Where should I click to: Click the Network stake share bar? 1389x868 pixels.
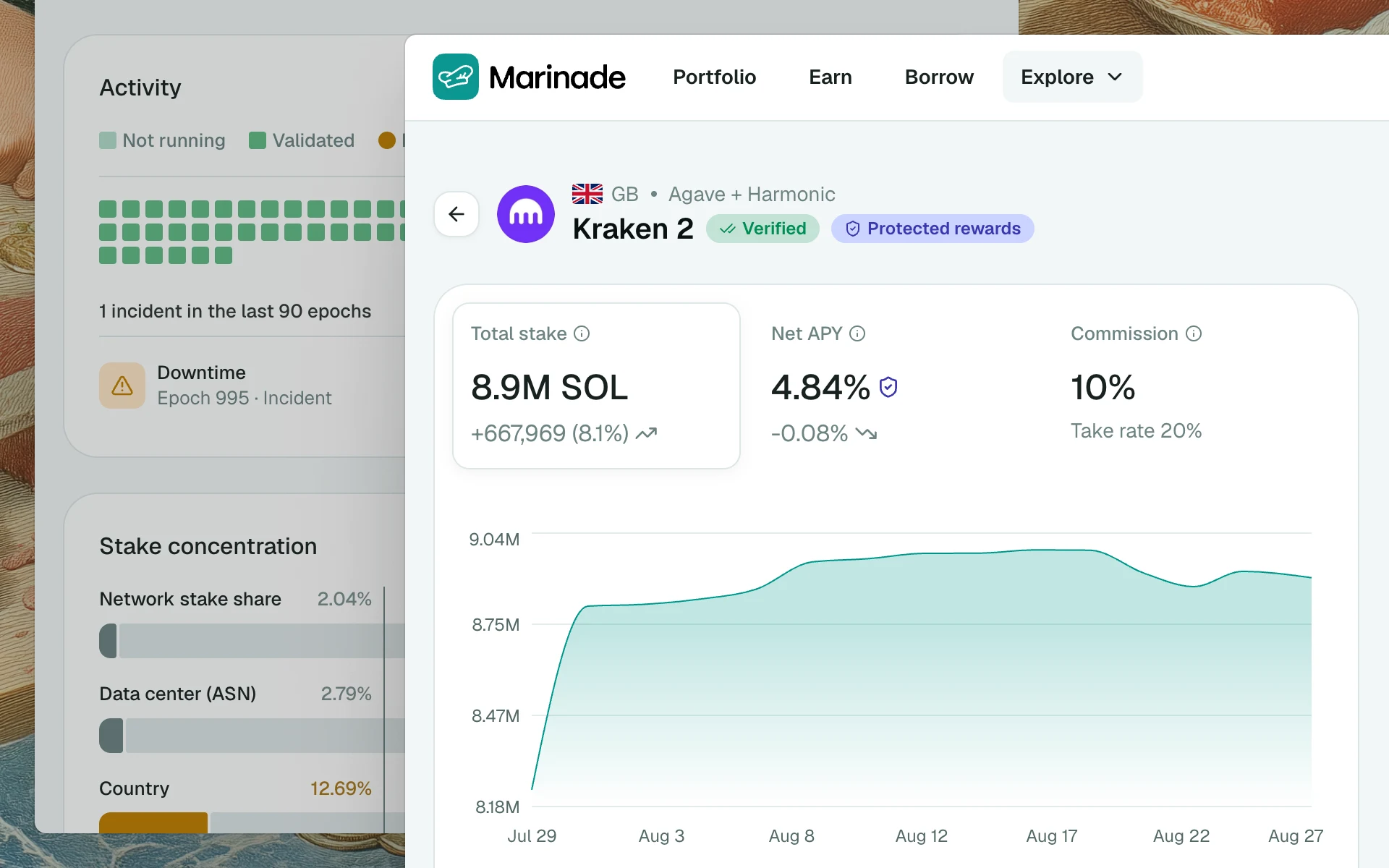pyautogui.click(x=252, y=641)
